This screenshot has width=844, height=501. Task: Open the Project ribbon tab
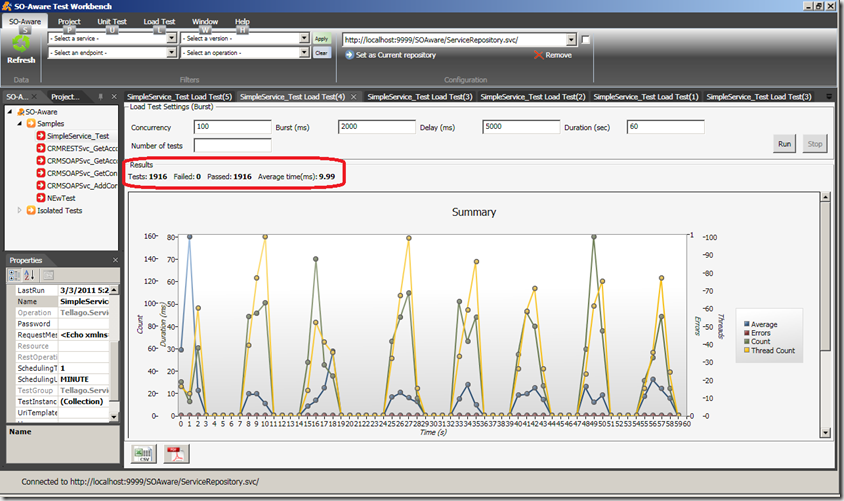tap(69, 22)
